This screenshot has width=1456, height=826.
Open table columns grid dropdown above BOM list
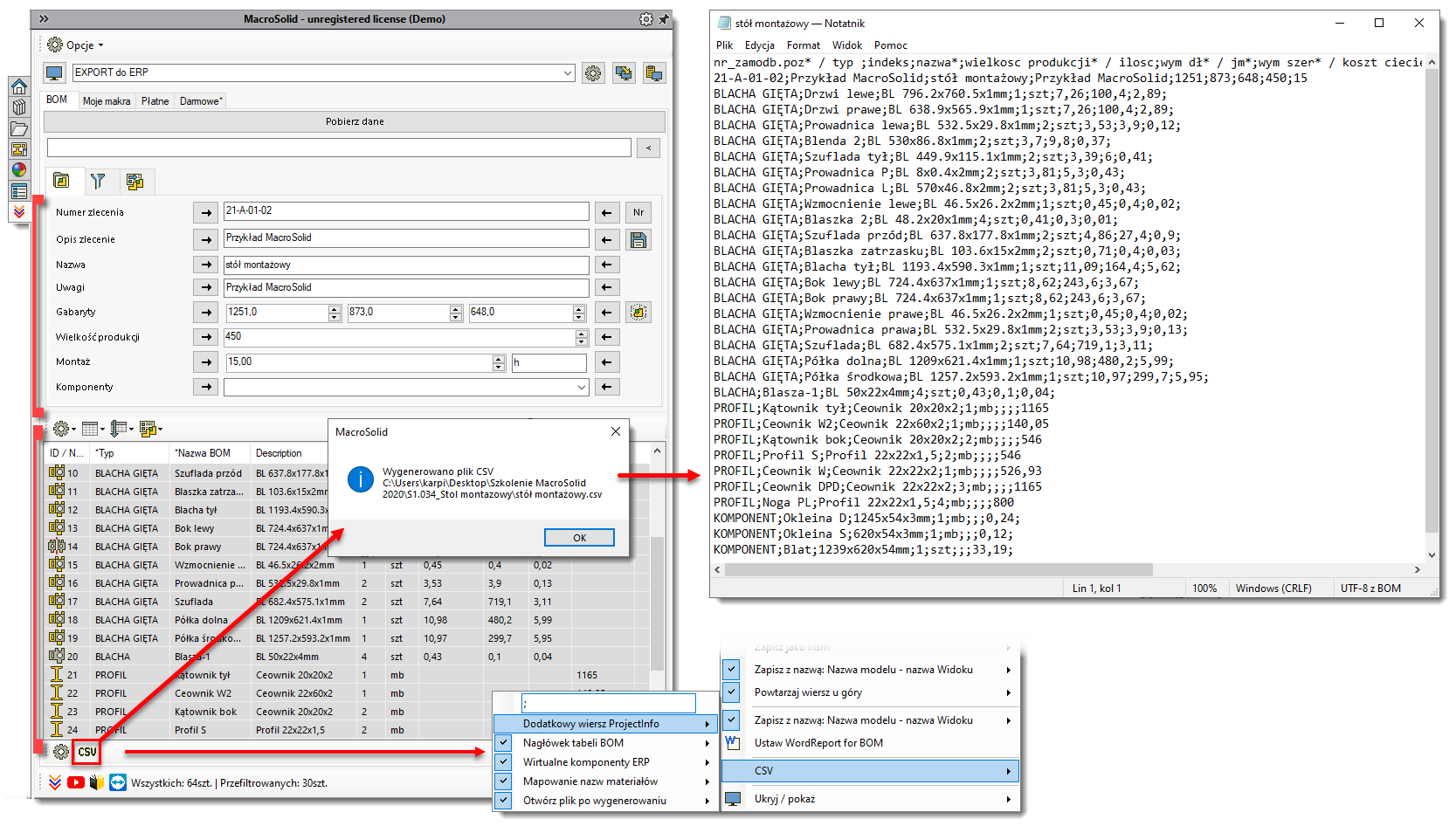tap(93, 429)
